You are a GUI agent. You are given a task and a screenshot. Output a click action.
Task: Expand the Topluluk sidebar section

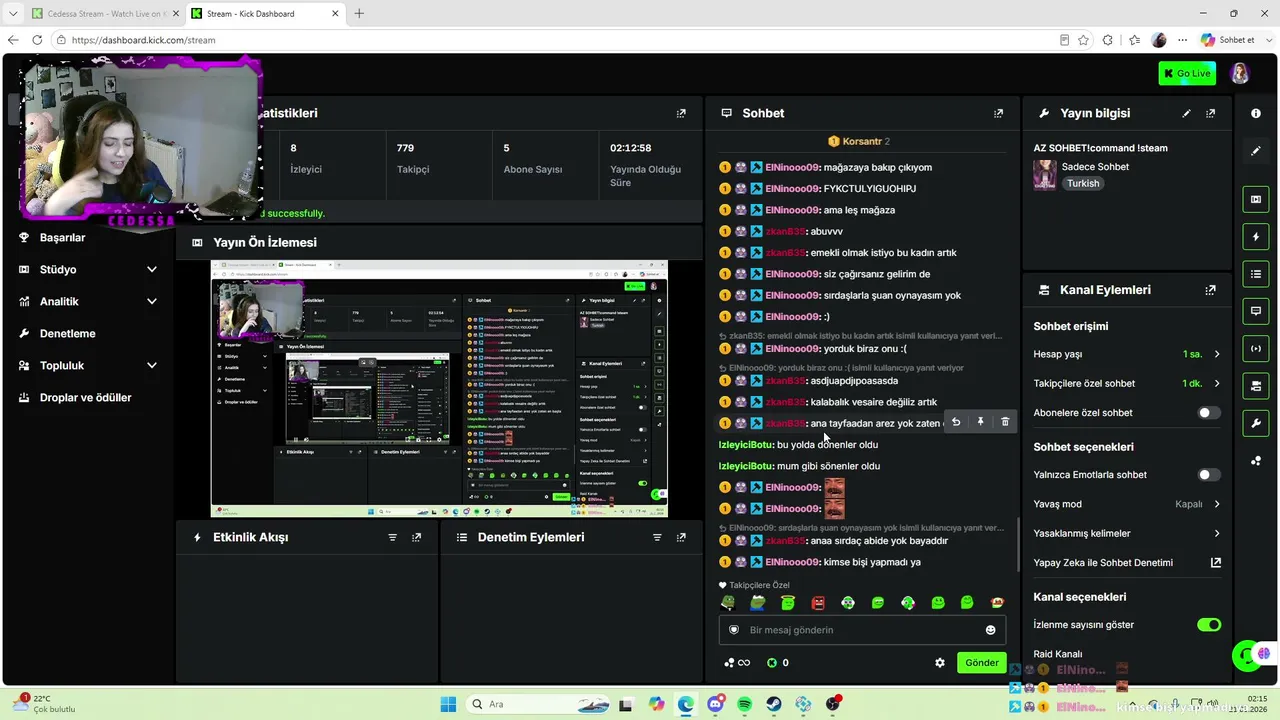(x=89, y=366)
